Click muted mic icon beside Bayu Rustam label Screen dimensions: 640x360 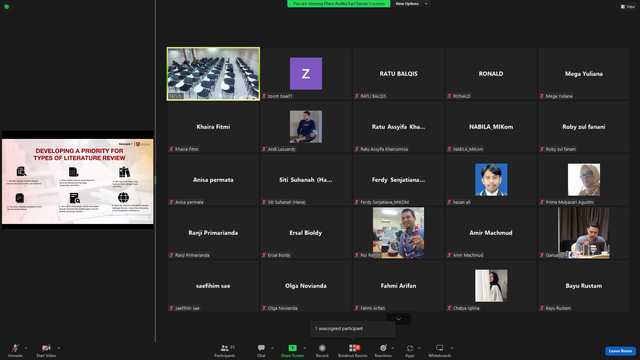(542, 308)
